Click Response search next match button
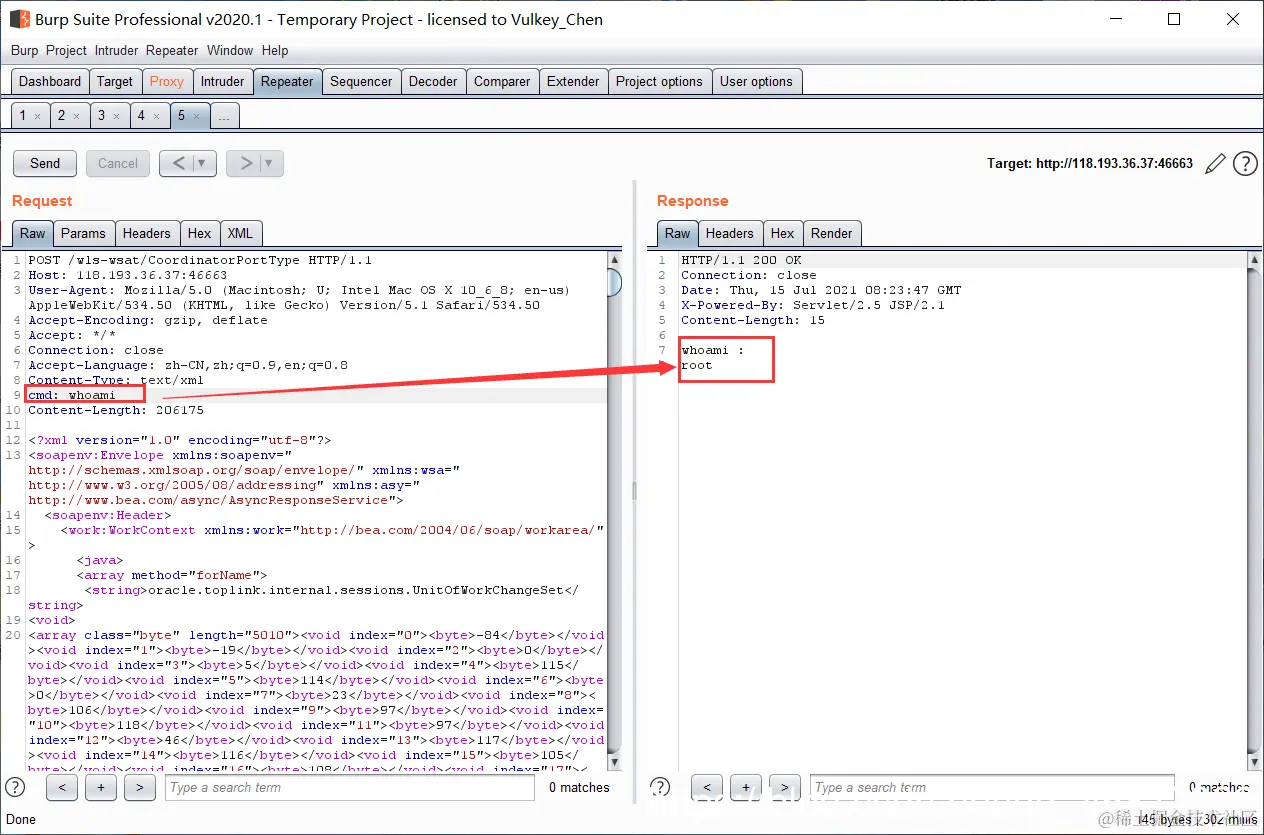1264x835 pixels. (x=785, y=788)
